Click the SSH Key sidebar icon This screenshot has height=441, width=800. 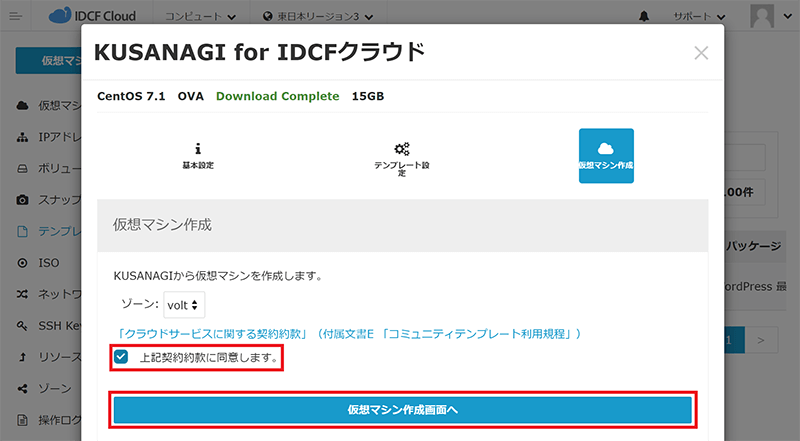(x=22, y=326)
